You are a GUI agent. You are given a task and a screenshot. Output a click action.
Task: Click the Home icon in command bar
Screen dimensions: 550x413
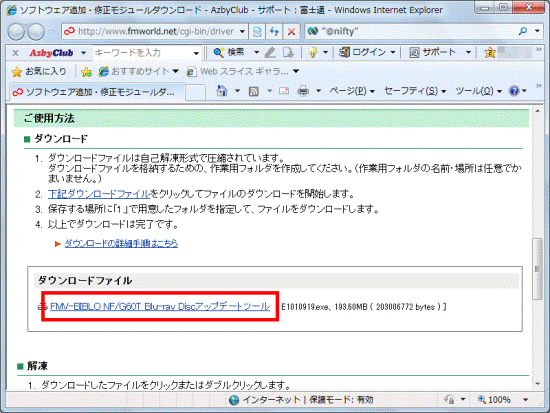click(222, 91)
